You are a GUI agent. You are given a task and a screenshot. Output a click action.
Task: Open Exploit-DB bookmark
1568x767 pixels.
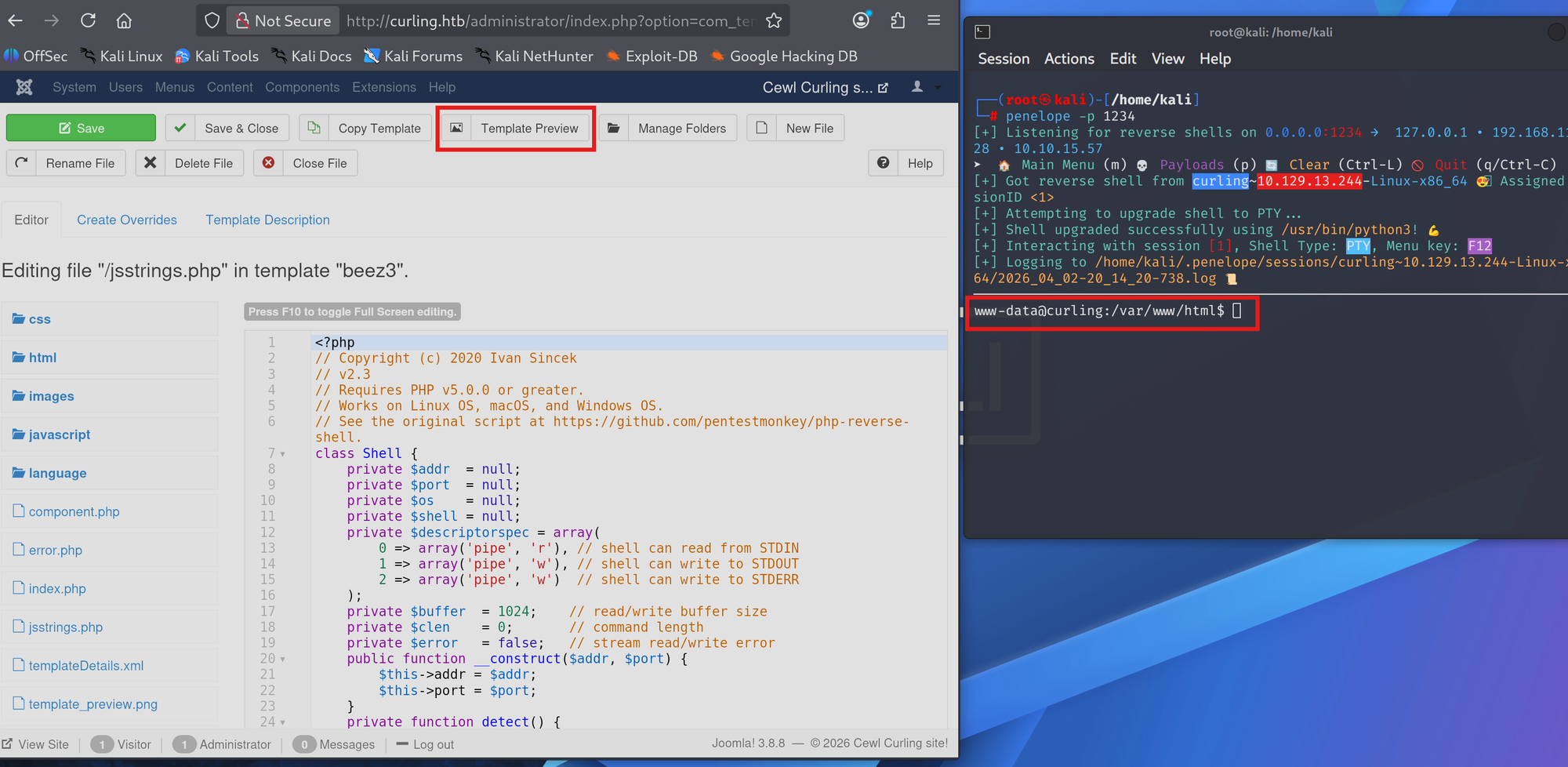point(652,56)
